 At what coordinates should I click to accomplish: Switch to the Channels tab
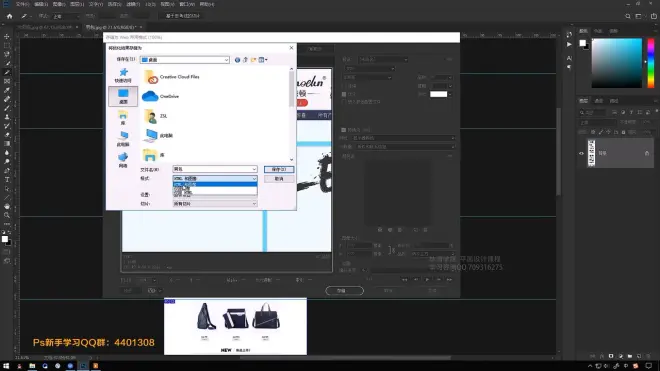pyautogui.click(x=599, y=101)
